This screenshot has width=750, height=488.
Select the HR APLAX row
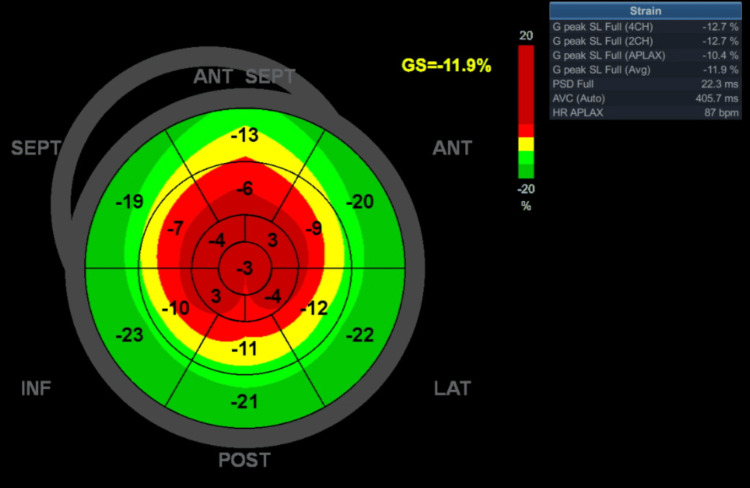(645, 113)
